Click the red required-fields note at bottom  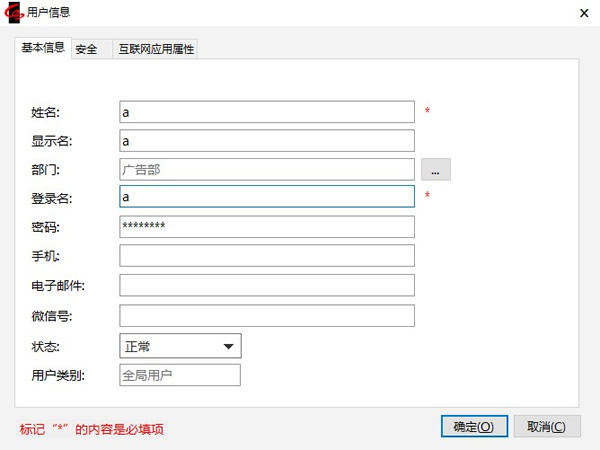91,430
